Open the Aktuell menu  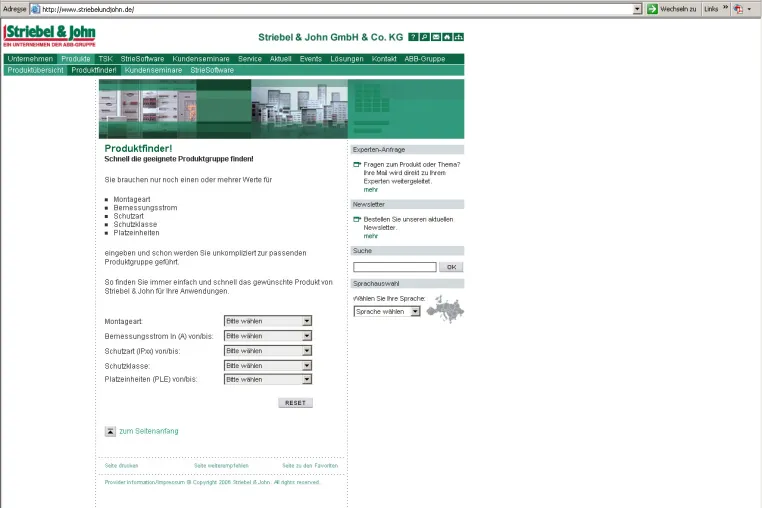pyautogui.click(x=280, y=59)
